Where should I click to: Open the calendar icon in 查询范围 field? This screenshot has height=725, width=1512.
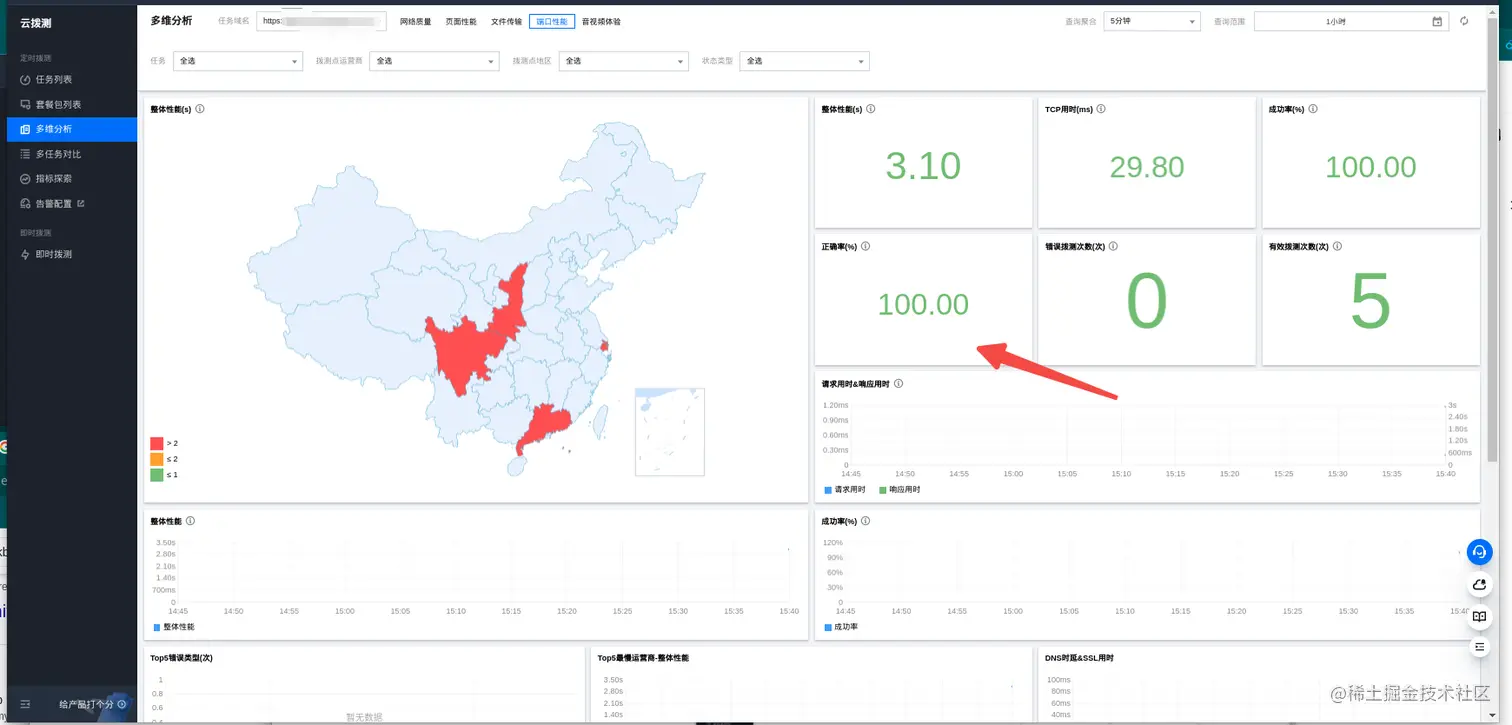(x=1437, y=21)
